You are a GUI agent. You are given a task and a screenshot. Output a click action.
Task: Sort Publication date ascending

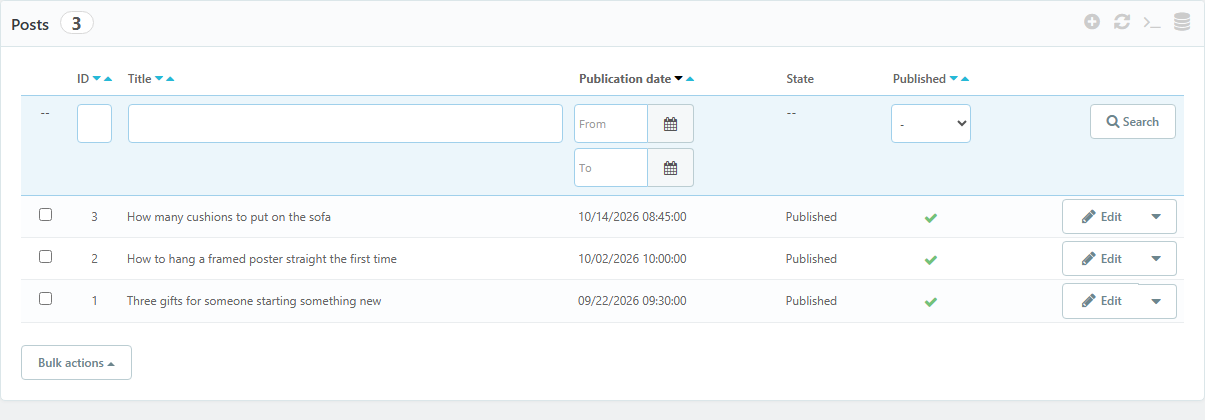point(690,79)
